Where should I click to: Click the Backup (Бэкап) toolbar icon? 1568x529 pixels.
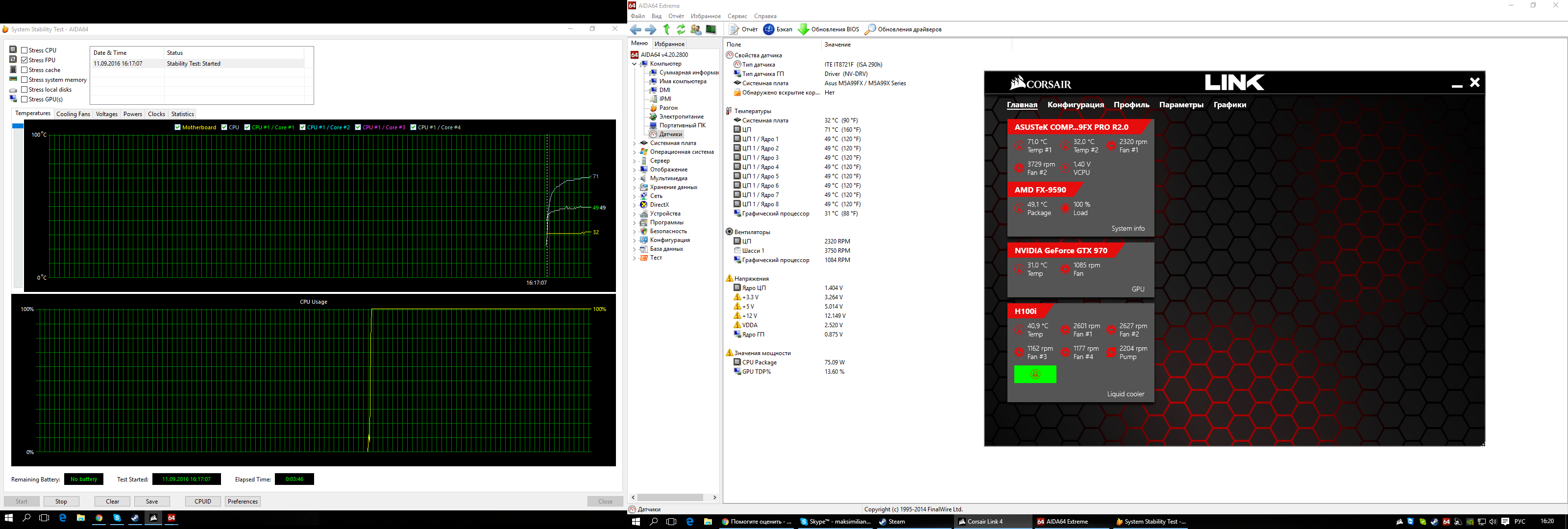[x=777, y=29]
